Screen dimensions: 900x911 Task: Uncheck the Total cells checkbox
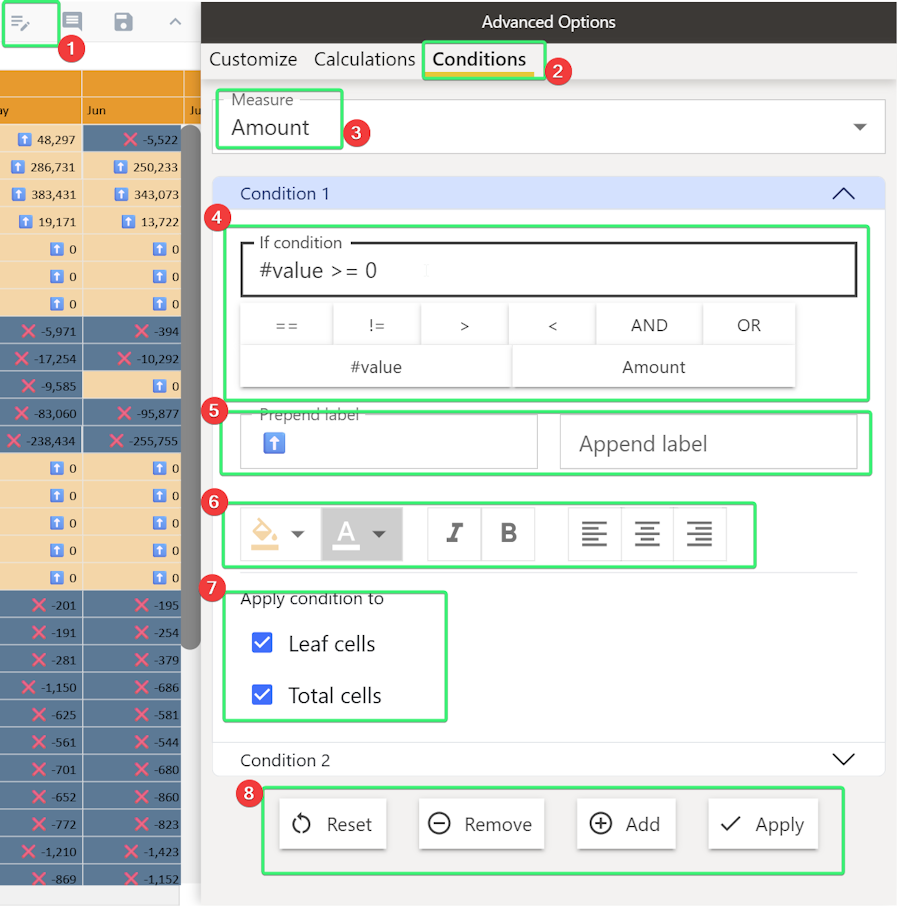(262, 695)
